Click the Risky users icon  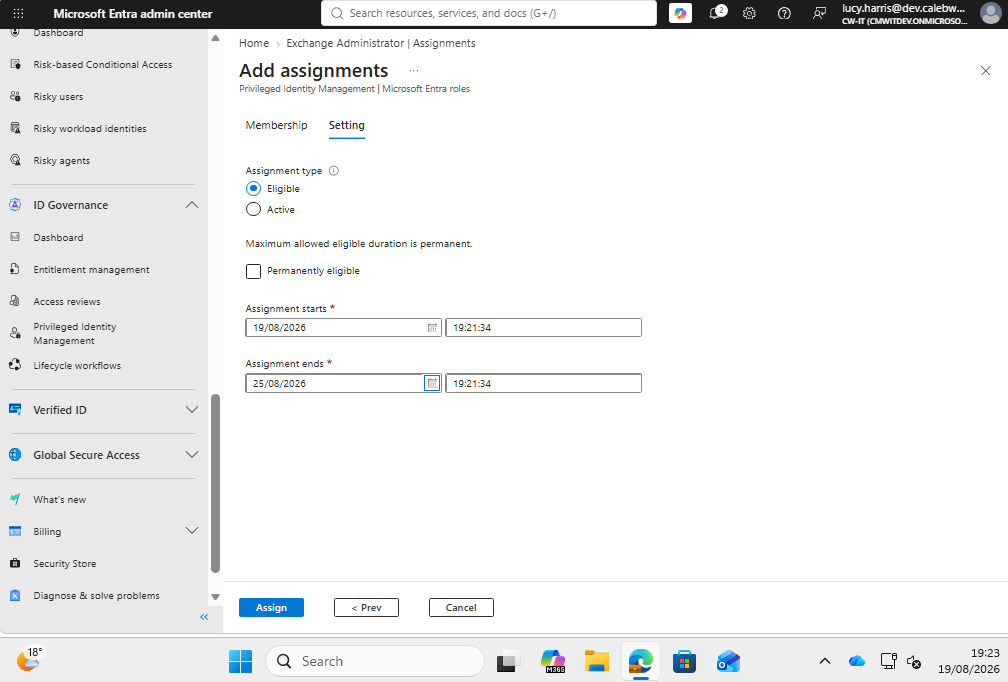15,96
